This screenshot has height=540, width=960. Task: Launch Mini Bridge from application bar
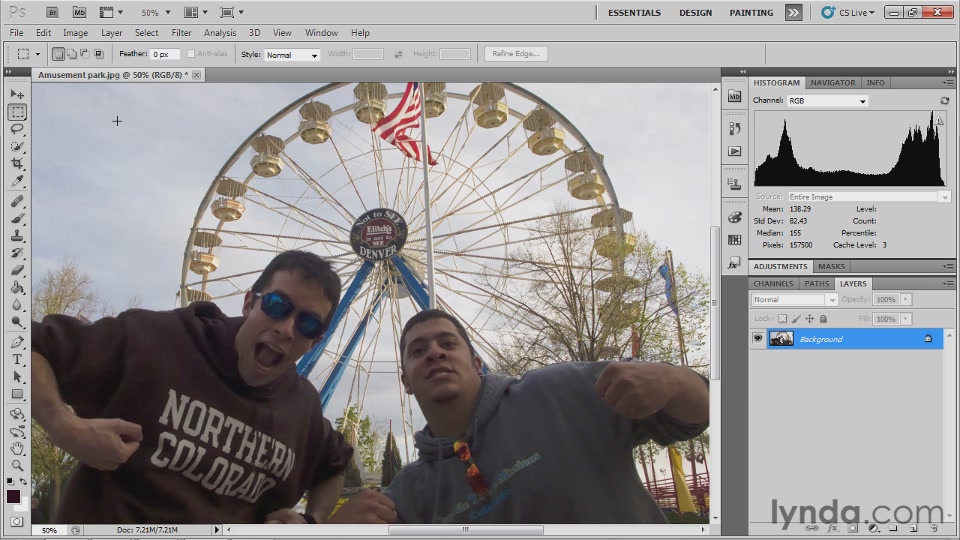[x=79, y=12]
